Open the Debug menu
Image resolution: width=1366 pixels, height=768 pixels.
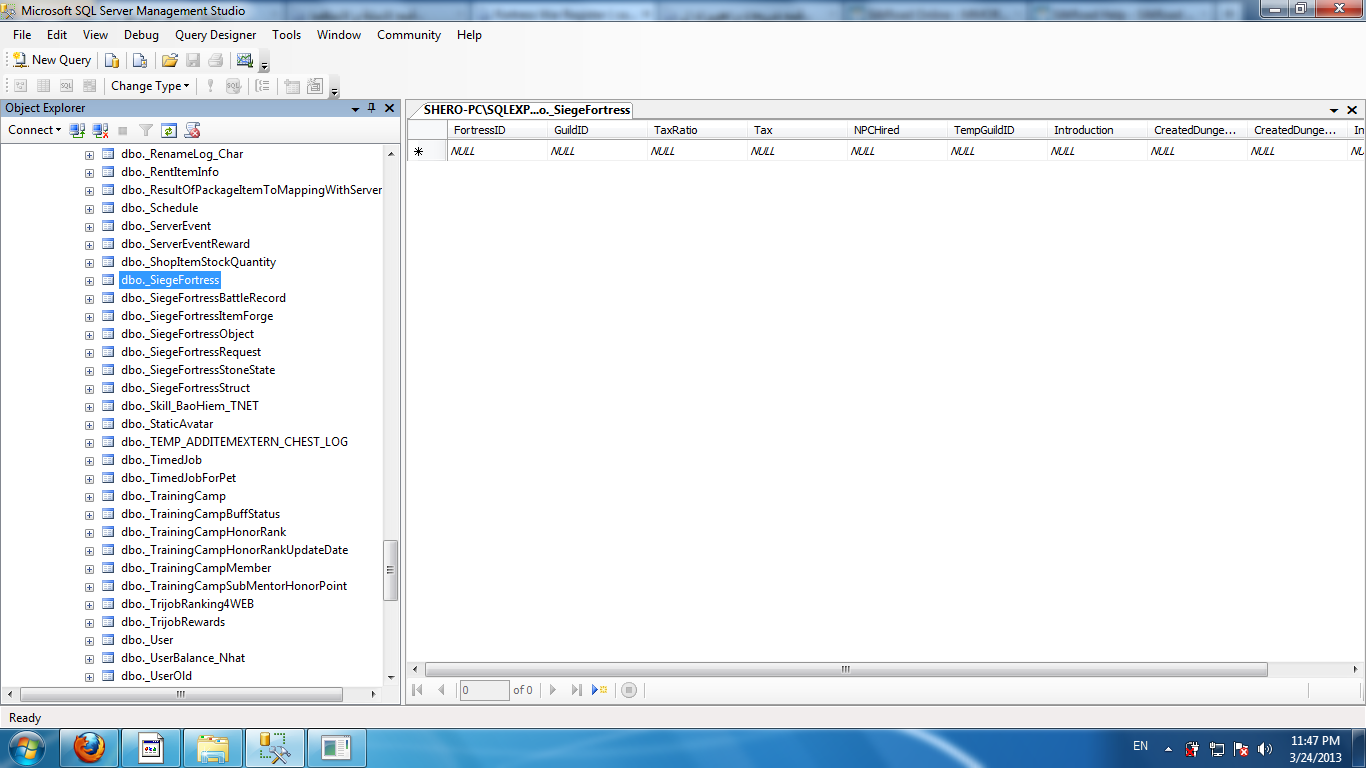pos(141,35)
